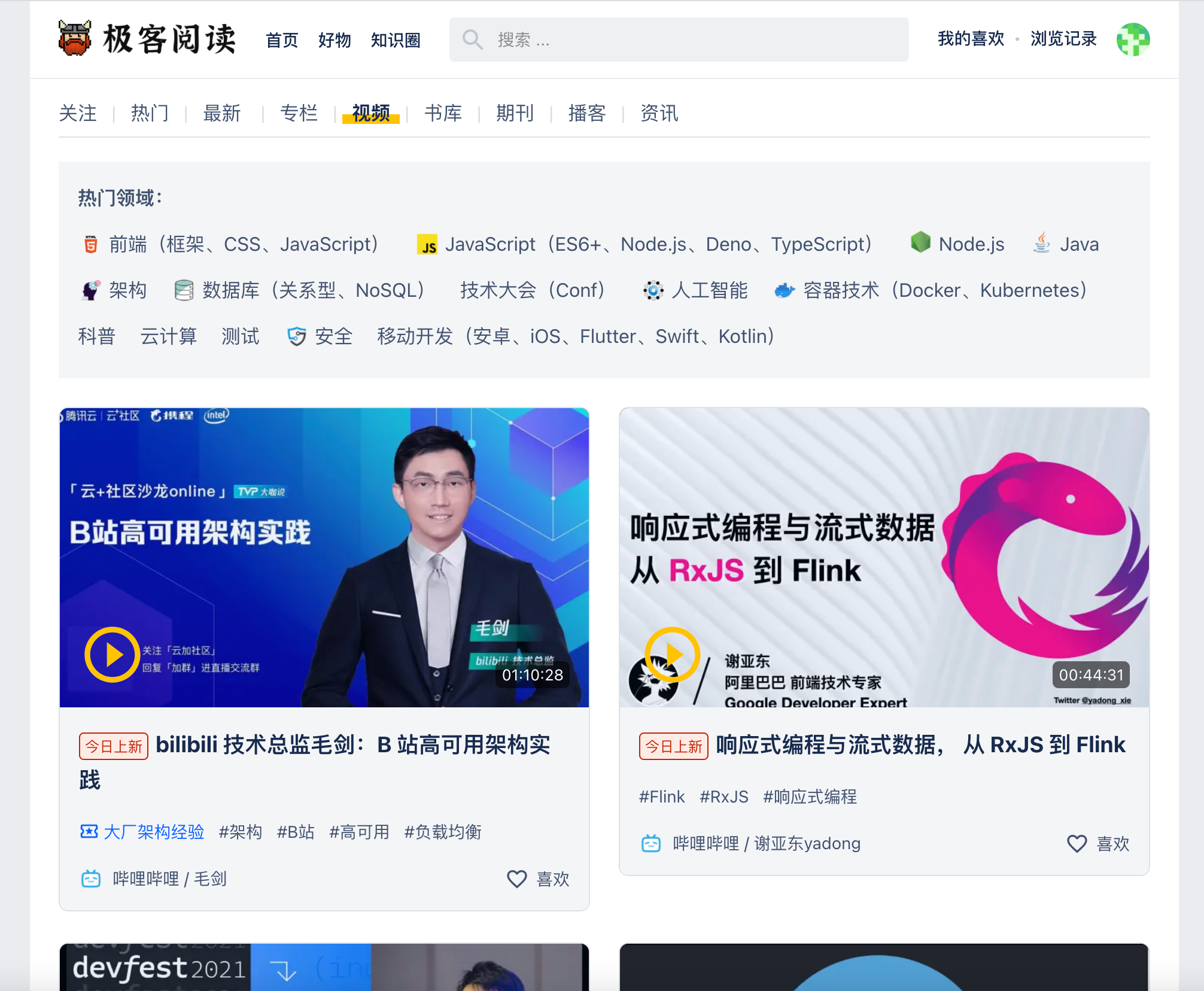Image resolution: width=1204 pixels, height=991 pixels.
Task: Click the shield icon beside 安全
Action: point(297,336)
